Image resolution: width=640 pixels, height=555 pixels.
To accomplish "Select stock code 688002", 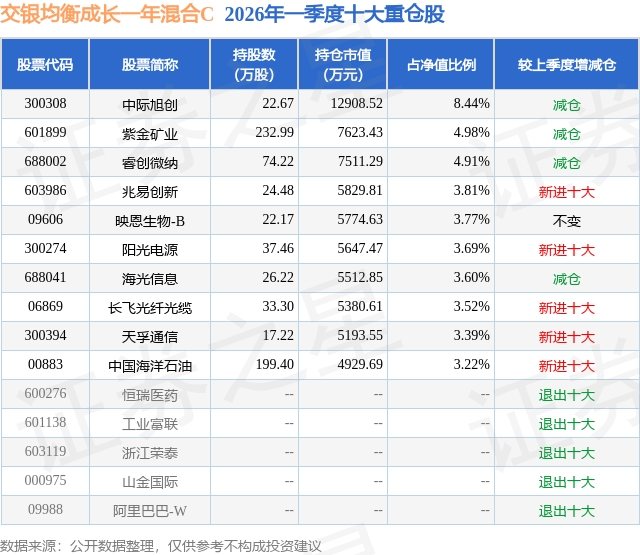I will coord(45,162).
